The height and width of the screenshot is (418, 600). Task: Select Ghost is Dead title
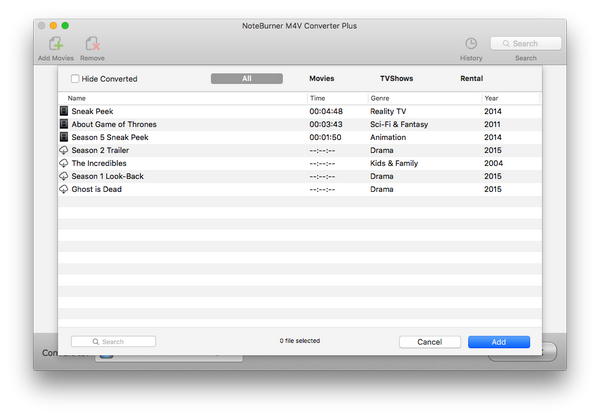96,189
